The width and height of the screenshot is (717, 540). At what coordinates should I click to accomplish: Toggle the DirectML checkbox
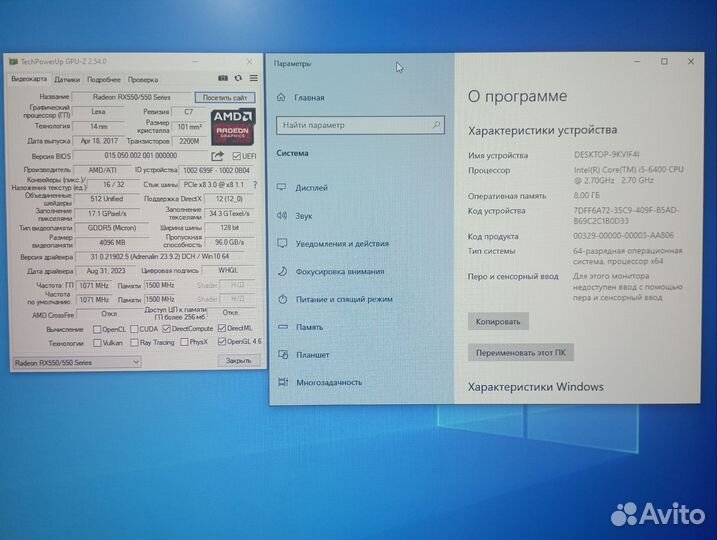[x=222, y=328]
